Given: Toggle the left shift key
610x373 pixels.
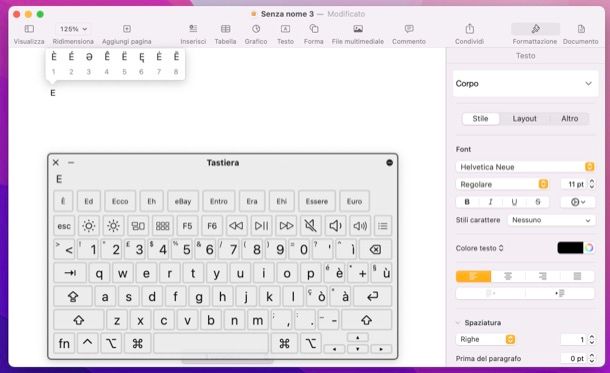Looking at the screenshot, I should (79, 320).
